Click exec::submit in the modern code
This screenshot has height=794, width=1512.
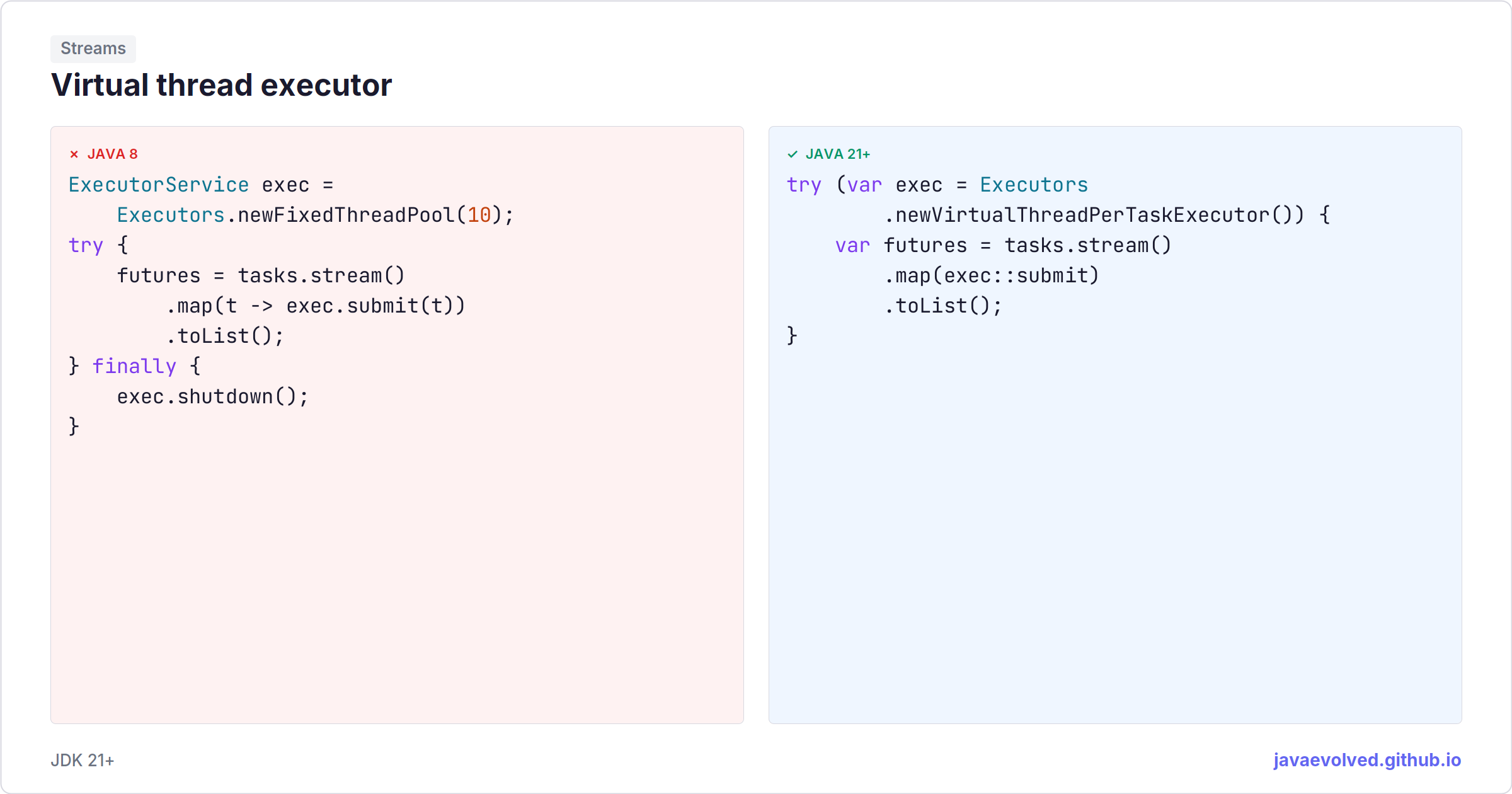[x=1016, y=275]
